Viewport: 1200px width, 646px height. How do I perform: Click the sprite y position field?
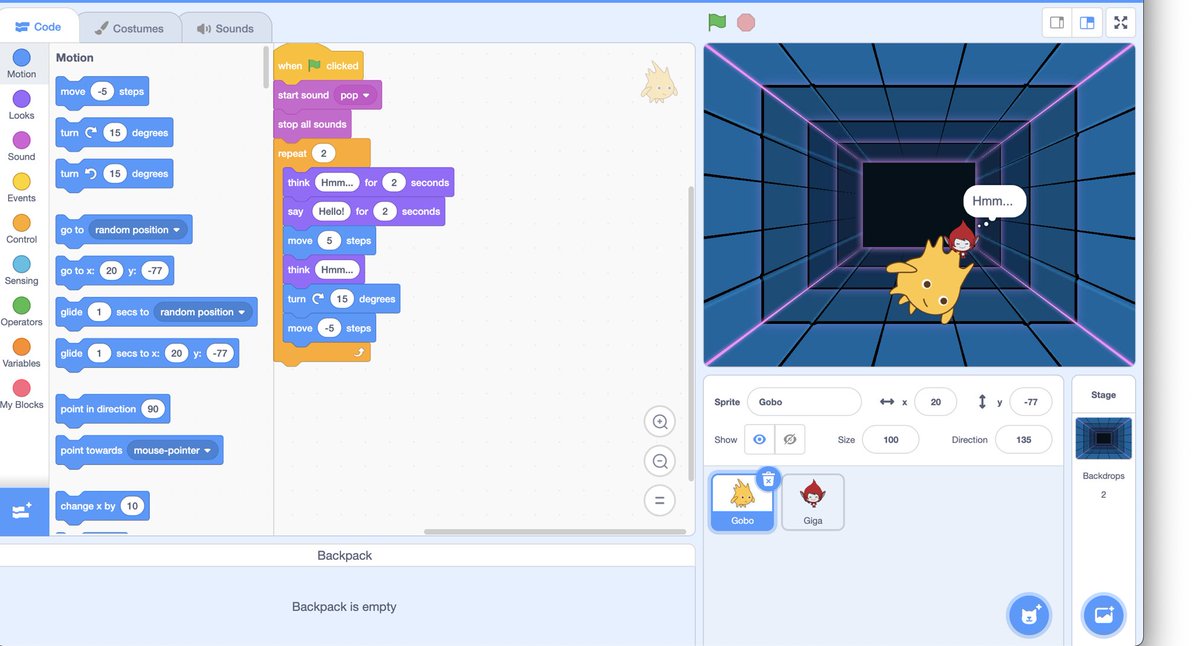click(x=1031, y=402)
